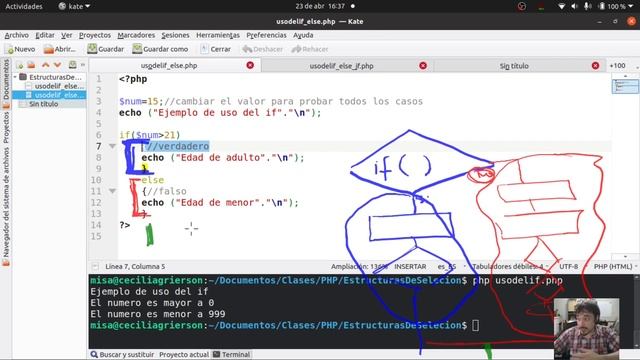Open the Herramientas menu
The width and height of the screenshot is (640, 360).
coord(218,36)
